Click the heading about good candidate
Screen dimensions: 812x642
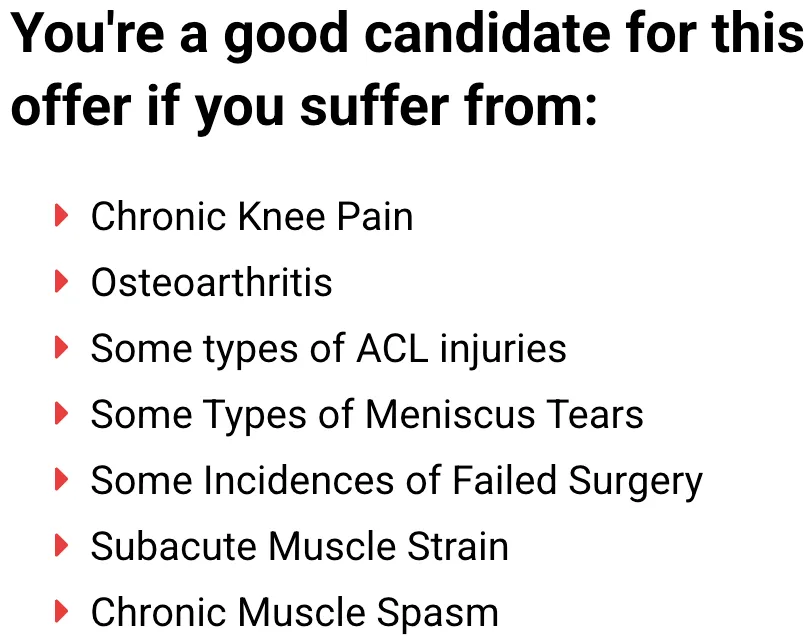click(407, 70)
